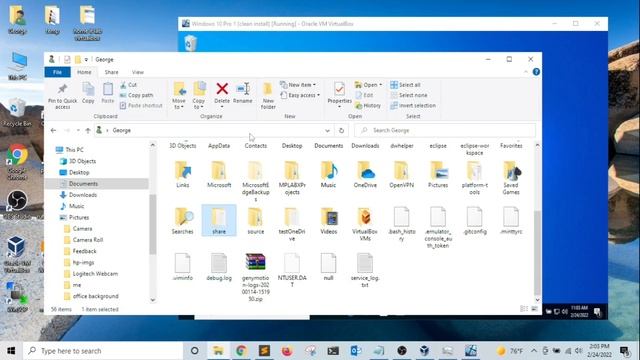The height and width of the screenshot is (360, 640).
Task: Open address bar history dropdown
Action: (327, 131)
